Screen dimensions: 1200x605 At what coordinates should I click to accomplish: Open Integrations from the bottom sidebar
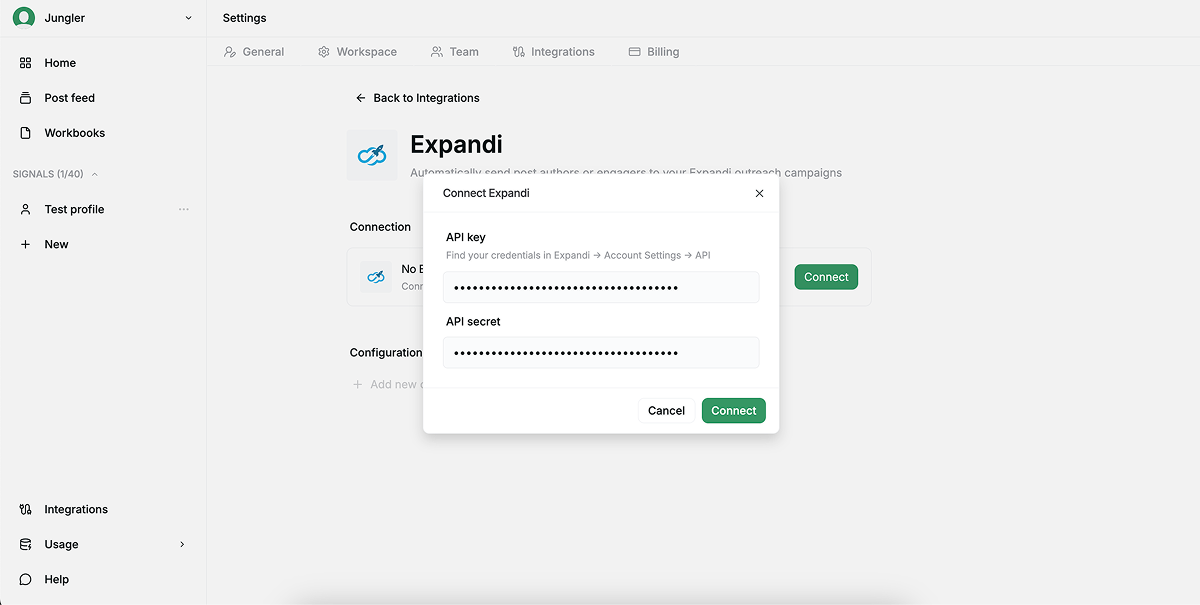click(75, 509)
